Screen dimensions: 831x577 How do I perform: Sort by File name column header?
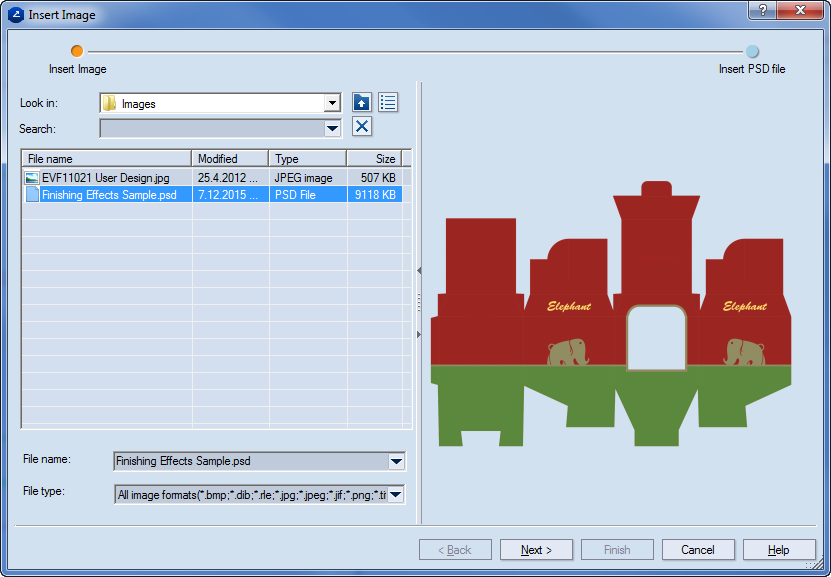(x=106, y=158)
